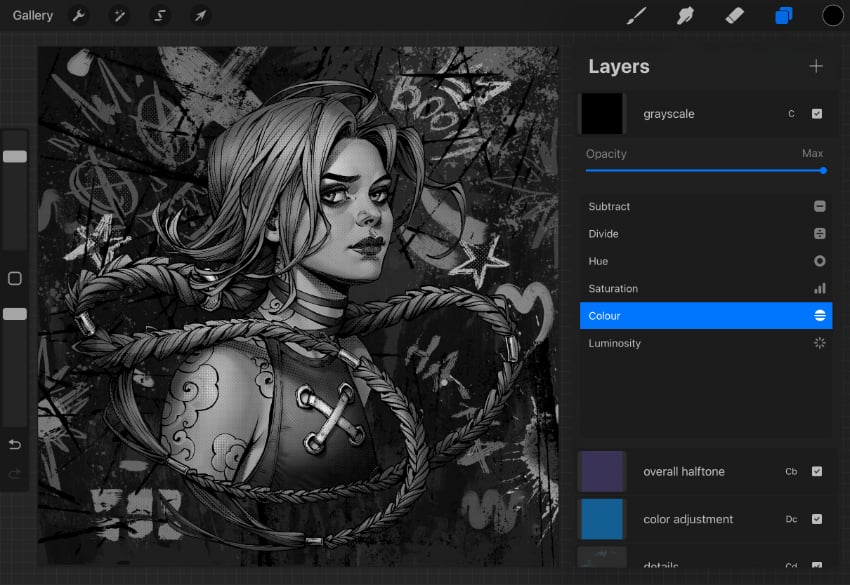Choose the Saturation blend mode
The image size is (850, 585).
706,288
